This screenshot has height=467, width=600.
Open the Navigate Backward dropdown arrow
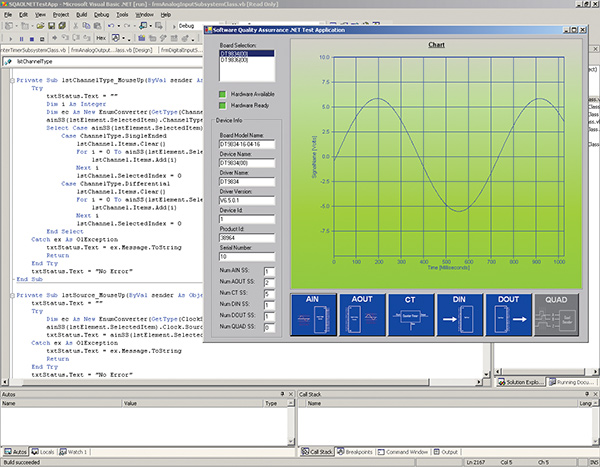151,26
